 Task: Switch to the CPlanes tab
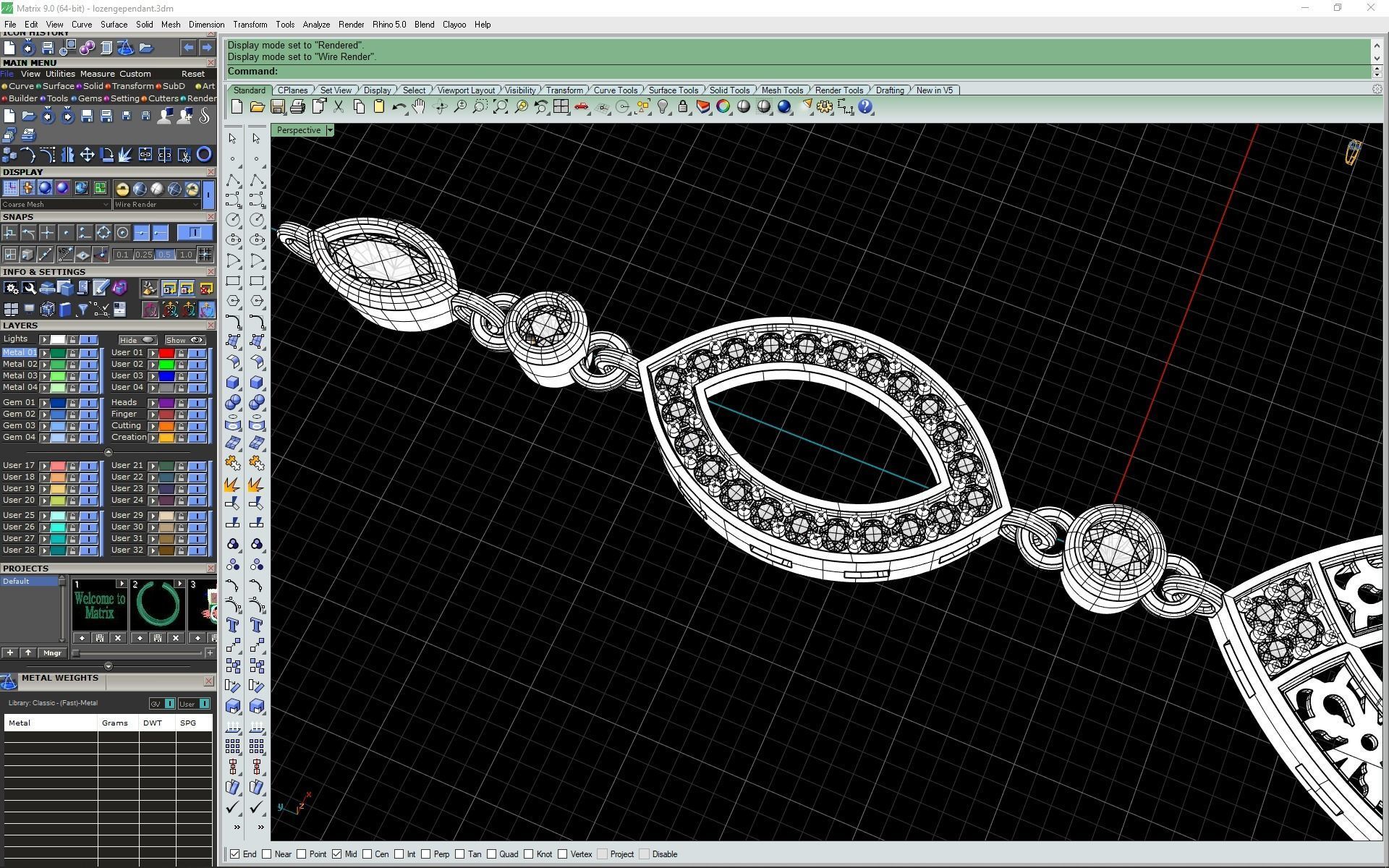tap(293, 90)
